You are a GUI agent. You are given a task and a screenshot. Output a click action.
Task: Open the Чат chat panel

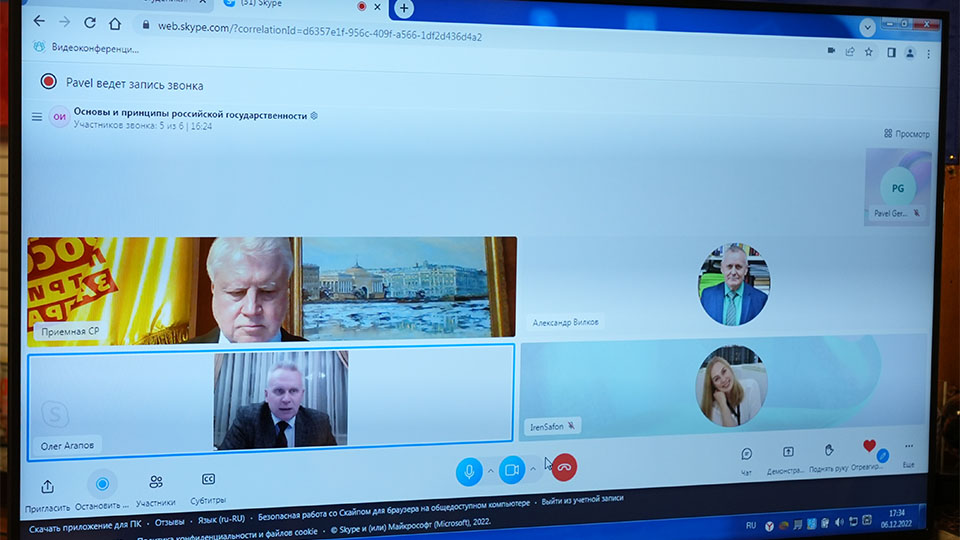746,454
